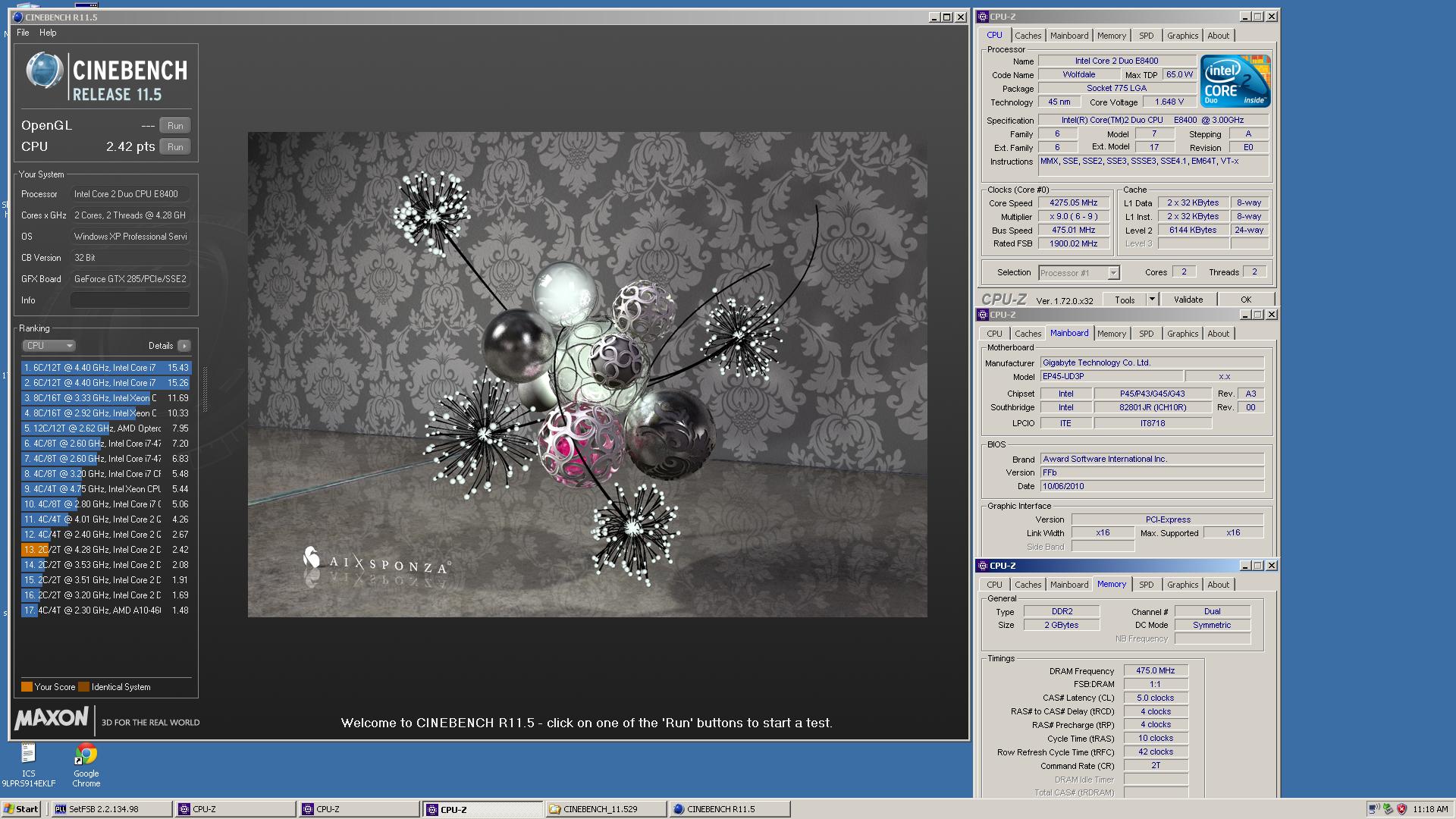
Task: Open SPD tab in top CPU-Z window
Action: [x=1146, y=36]
